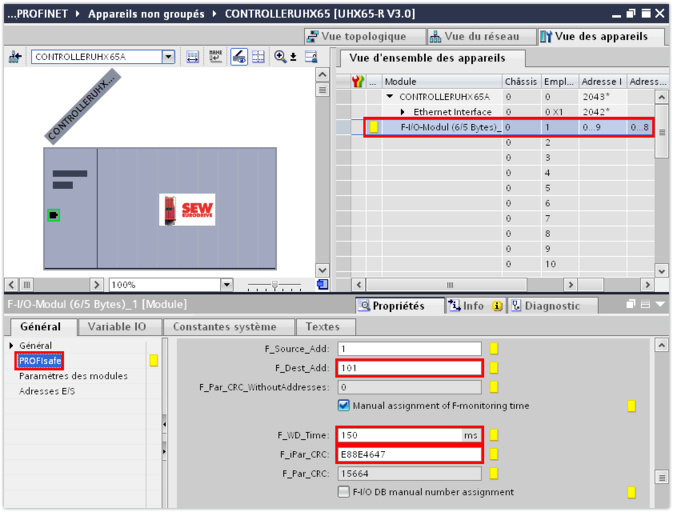Click yellow marker beside PROFIsafe entry
This screenshot has height=512, width=673.
(153, 360)
